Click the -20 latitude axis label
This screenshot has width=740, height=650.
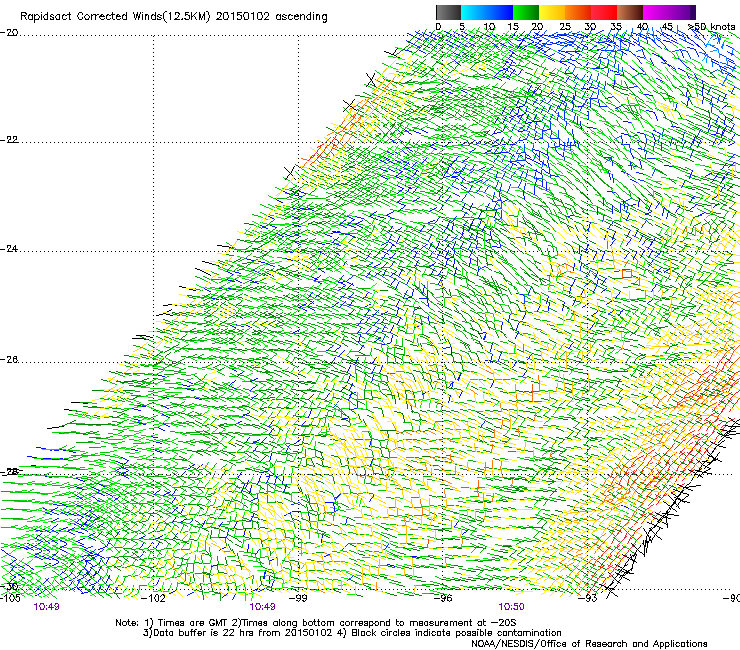pos(9,33)
